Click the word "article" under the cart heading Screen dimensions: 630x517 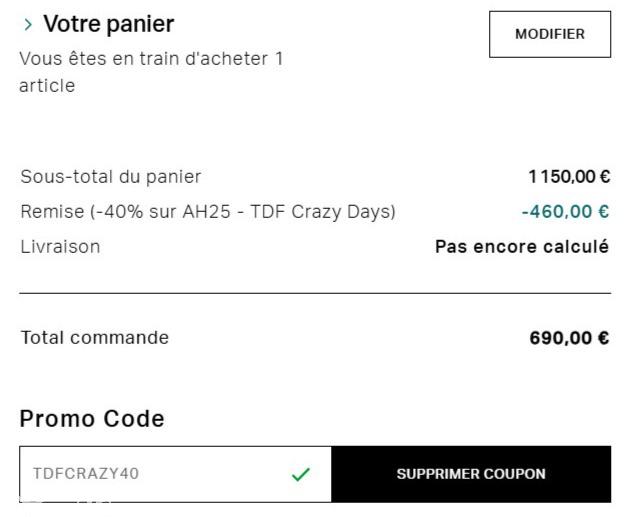click(x=47, y=86)
